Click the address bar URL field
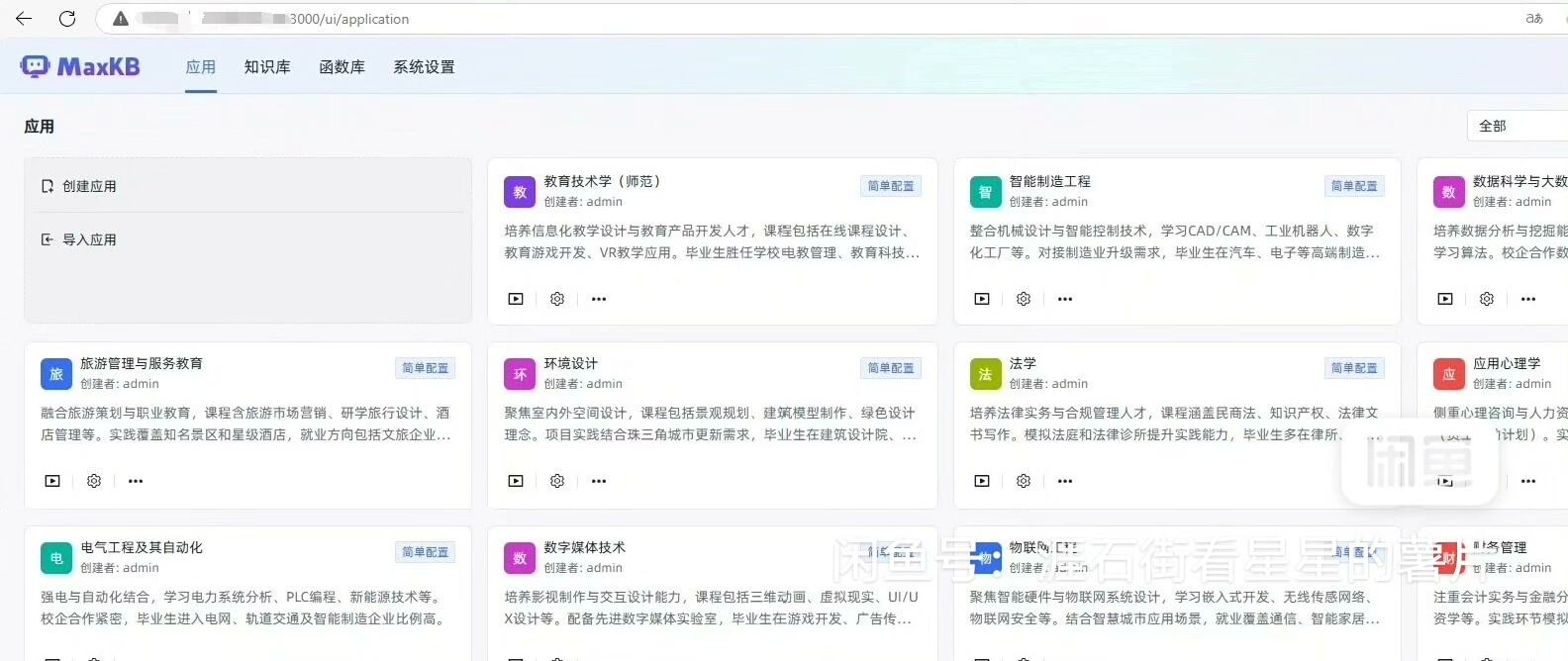The height and width of the screenshot is (661, 1568). (812, 19)
